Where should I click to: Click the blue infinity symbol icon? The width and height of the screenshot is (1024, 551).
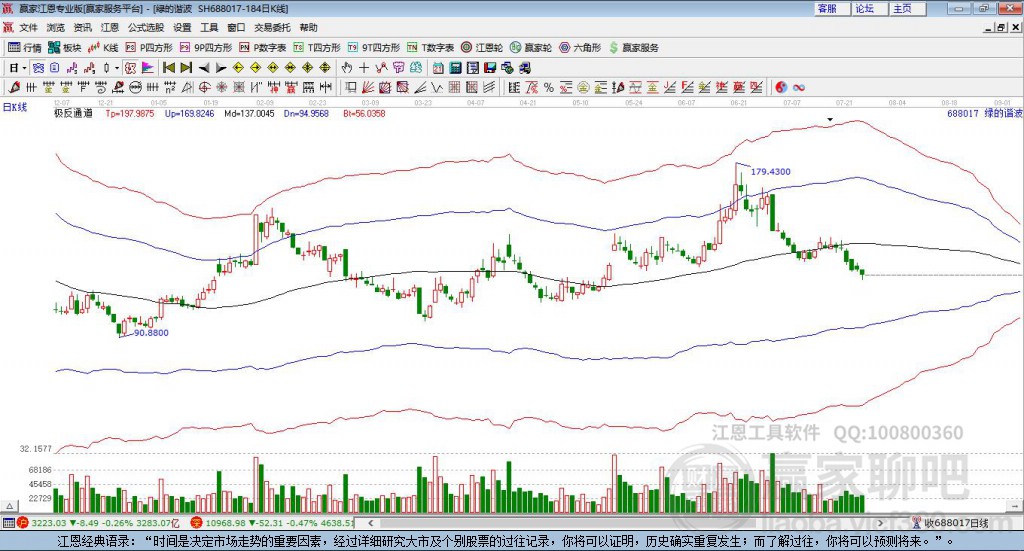(799, 87)
